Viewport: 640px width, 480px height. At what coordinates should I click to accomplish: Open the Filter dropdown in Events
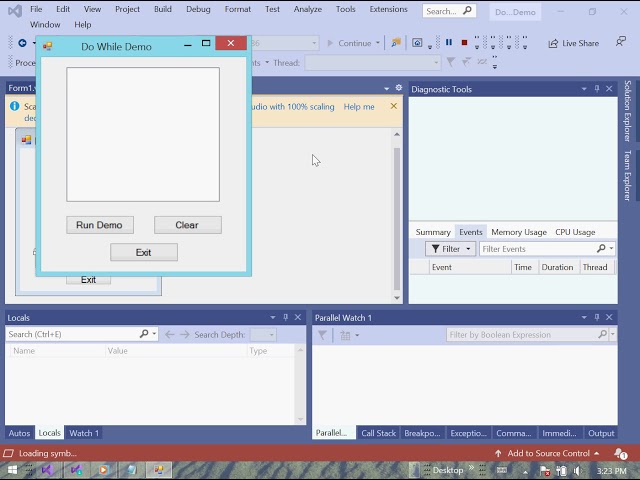point(450,249)
